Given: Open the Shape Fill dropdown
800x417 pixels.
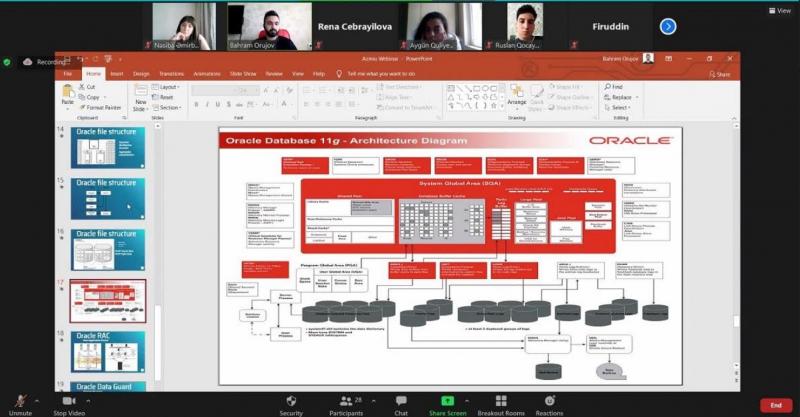Looking at the screenshot, I should (565, 87).
